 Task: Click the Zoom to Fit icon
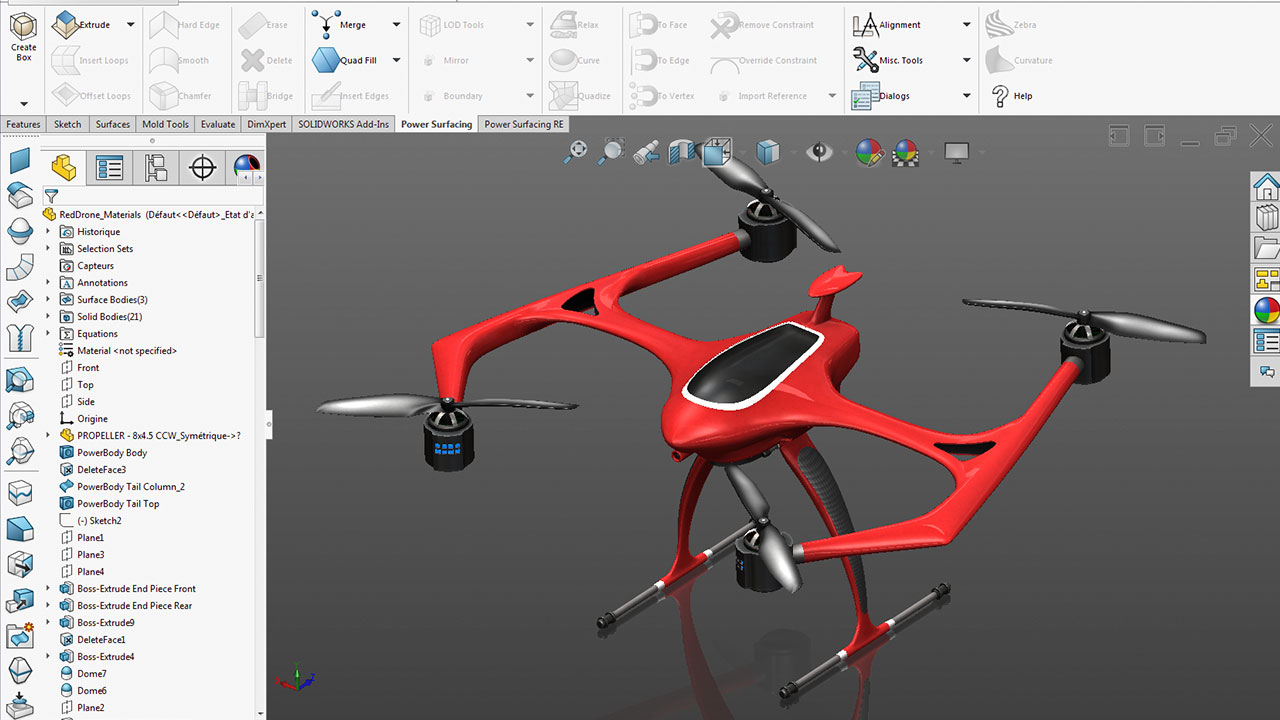click(576, 152)
